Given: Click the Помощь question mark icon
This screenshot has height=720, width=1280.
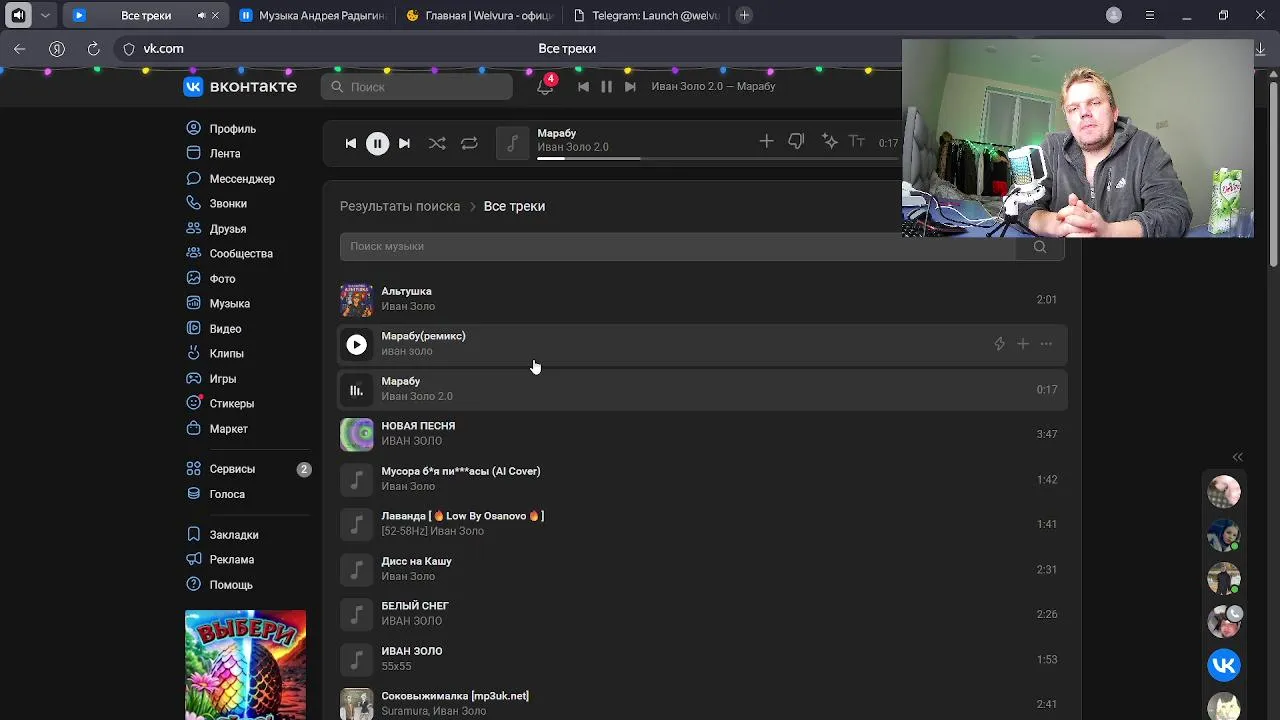Looking at the screenshot, I should 194,584.
